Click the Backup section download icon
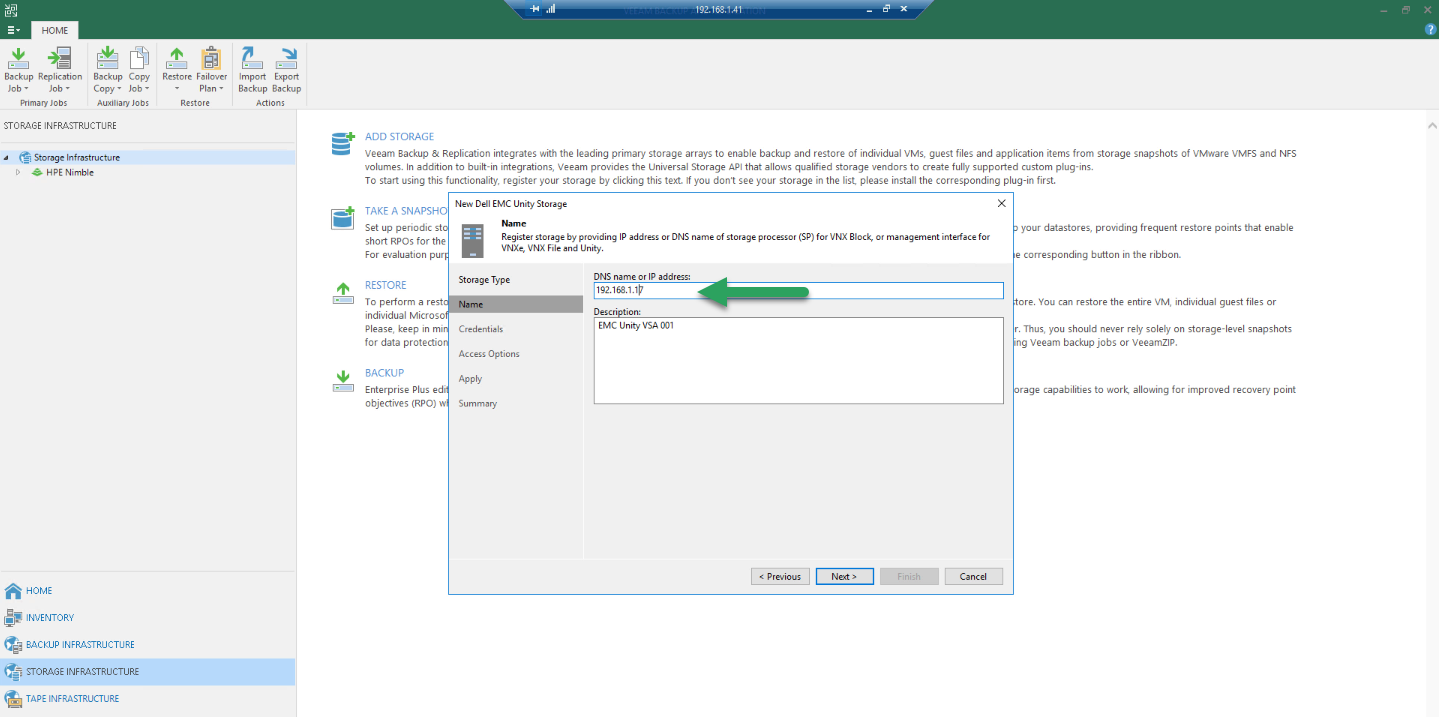The height and width of the screenshot is (717, 1439). tap(343, 380)
